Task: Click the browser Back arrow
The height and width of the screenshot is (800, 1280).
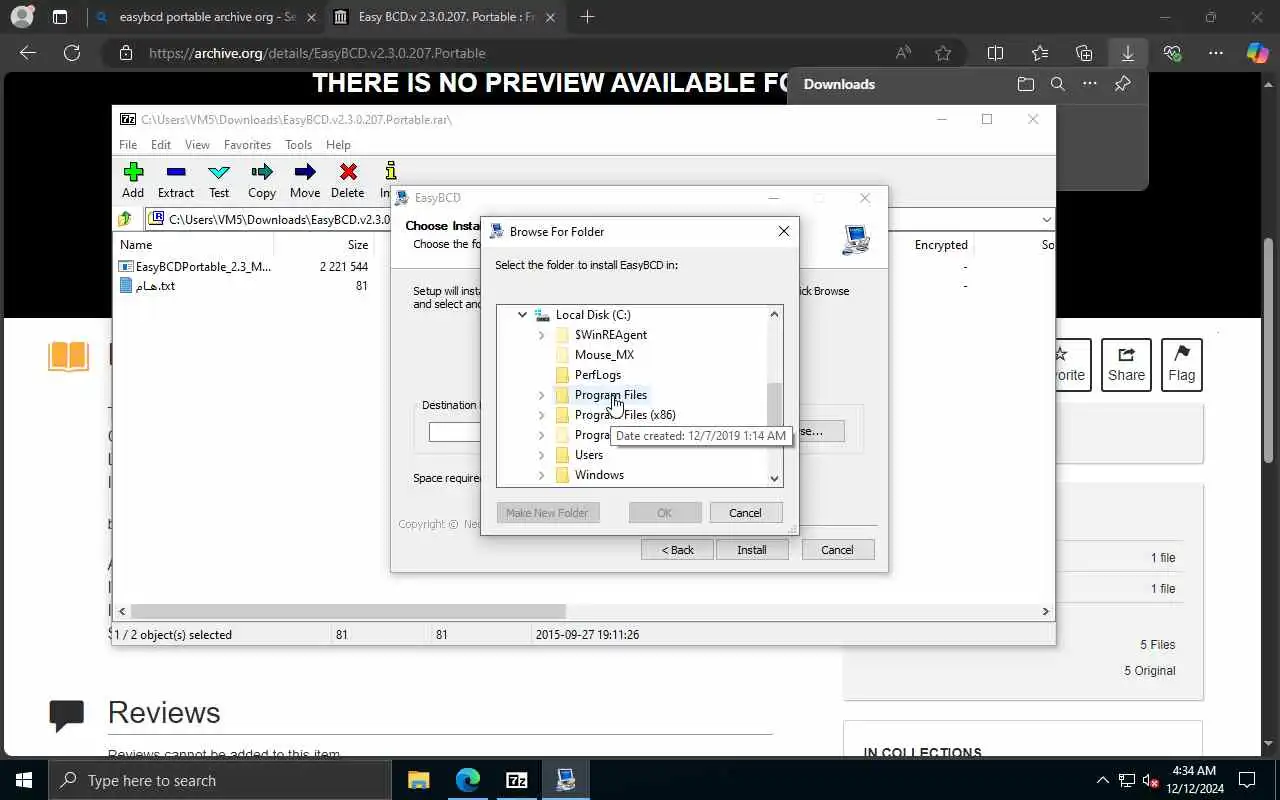Action: click(28, 53)
